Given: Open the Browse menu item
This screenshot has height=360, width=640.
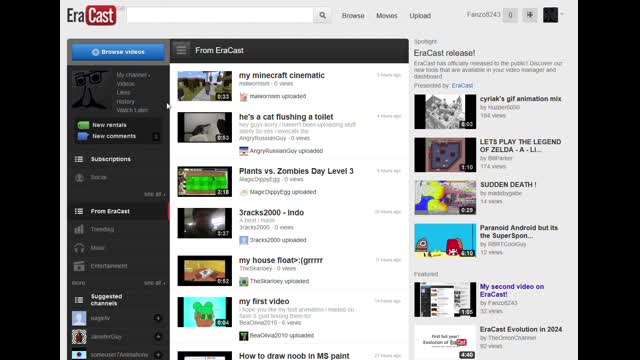Looking at the screenshot, I should [x=353, y=16].
